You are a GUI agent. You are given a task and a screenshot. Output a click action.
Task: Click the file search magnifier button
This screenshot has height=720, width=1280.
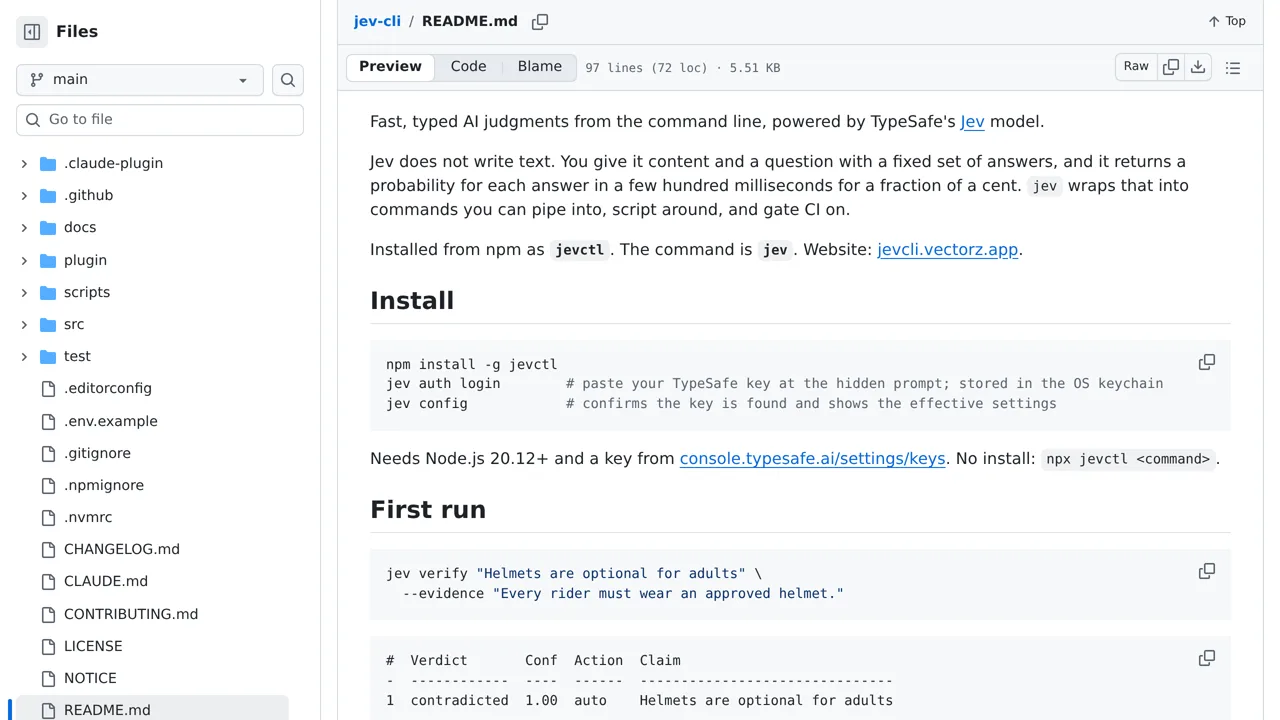(x=288, y=80)
